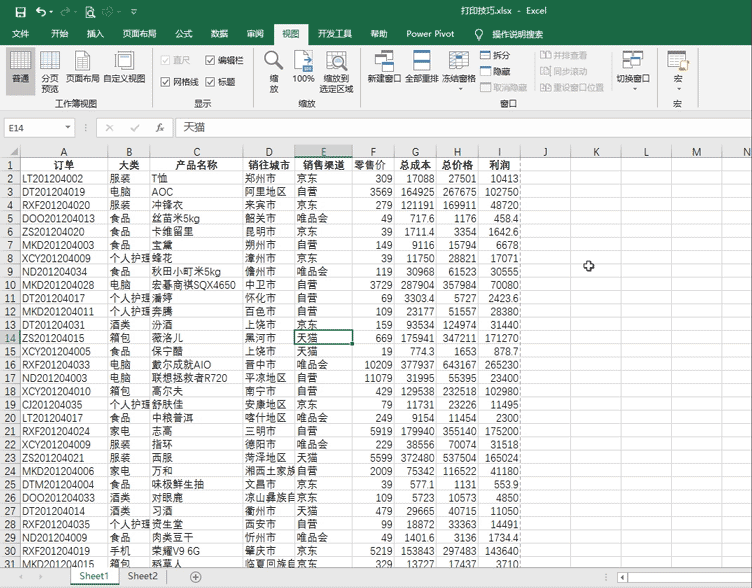Select row 10 header
Viewport: 752px width, 588px height.
pos(10,285)
